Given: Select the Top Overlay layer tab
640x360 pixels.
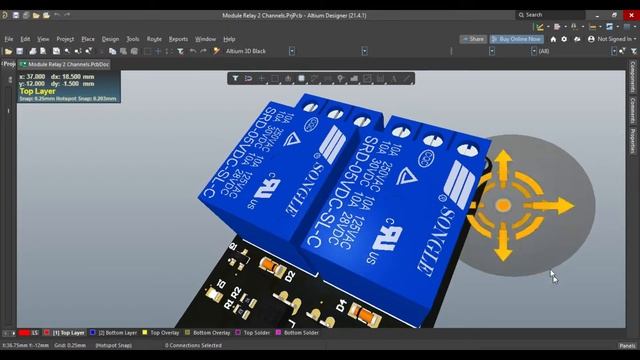Looking at the screenshot, I should 164,333.
